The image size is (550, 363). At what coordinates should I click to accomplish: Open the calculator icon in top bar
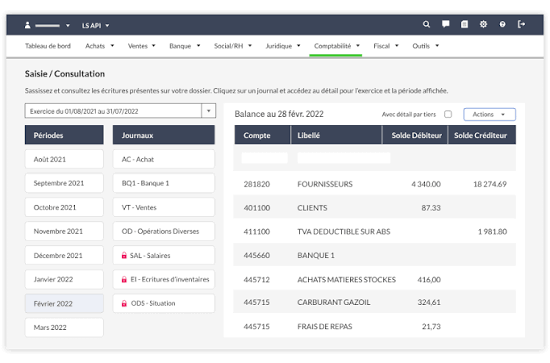tap(464, 24)
